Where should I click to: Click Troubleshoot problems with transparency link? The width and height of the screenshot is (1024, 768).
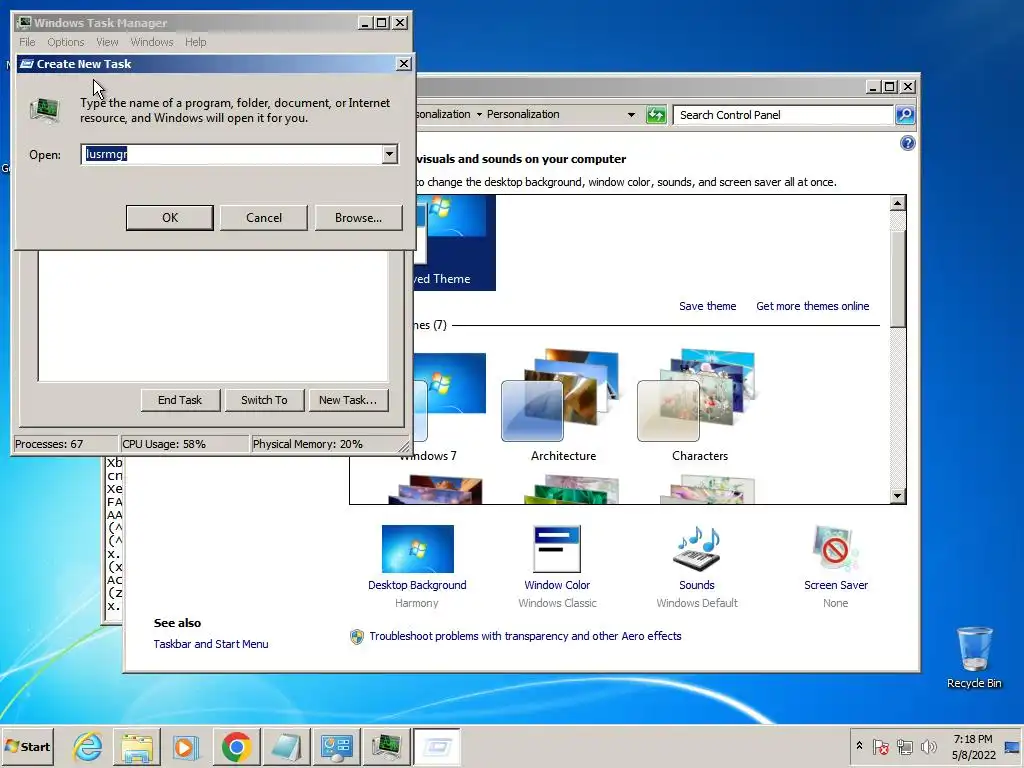point(525,636)
